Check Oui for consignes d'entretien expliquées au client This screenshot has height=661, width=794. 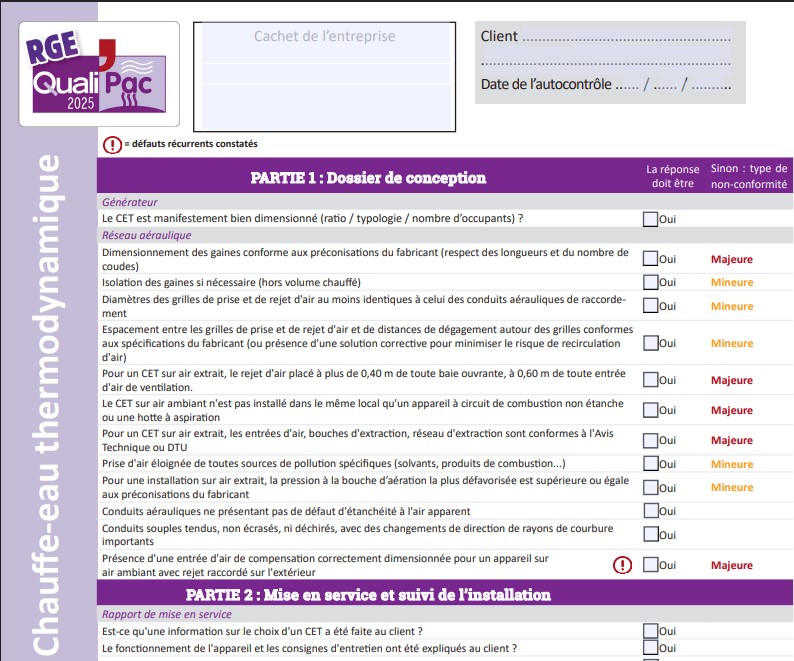[x=650, y=648]
